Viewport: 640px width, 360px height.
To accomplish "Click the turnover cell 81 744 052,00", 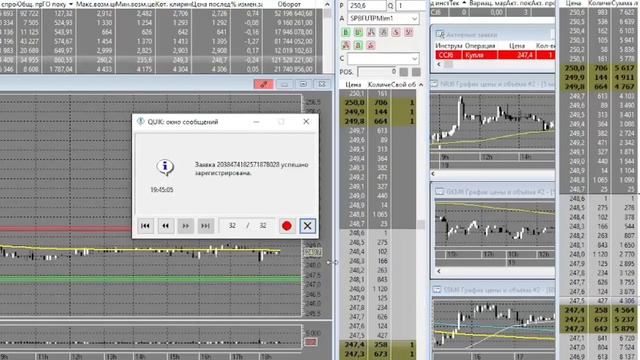I will click(x=294, y=41).
